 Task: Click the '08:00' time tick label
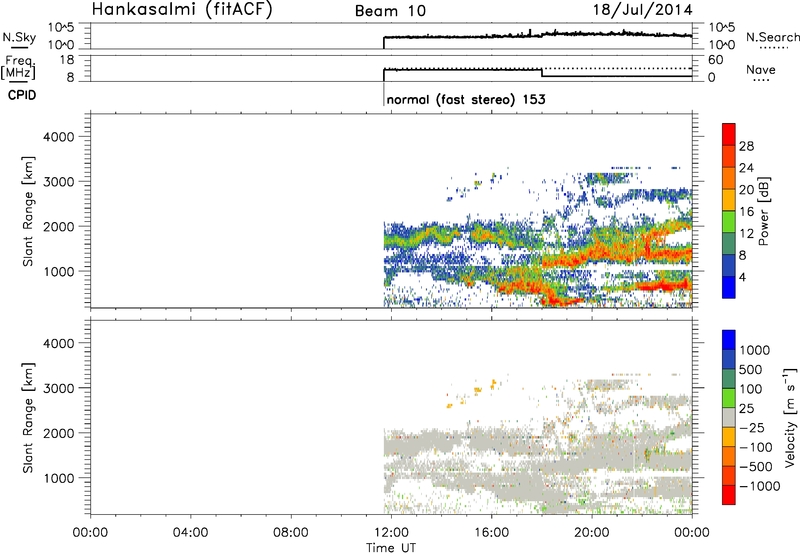pyautogui.click(x=291, y=533)
